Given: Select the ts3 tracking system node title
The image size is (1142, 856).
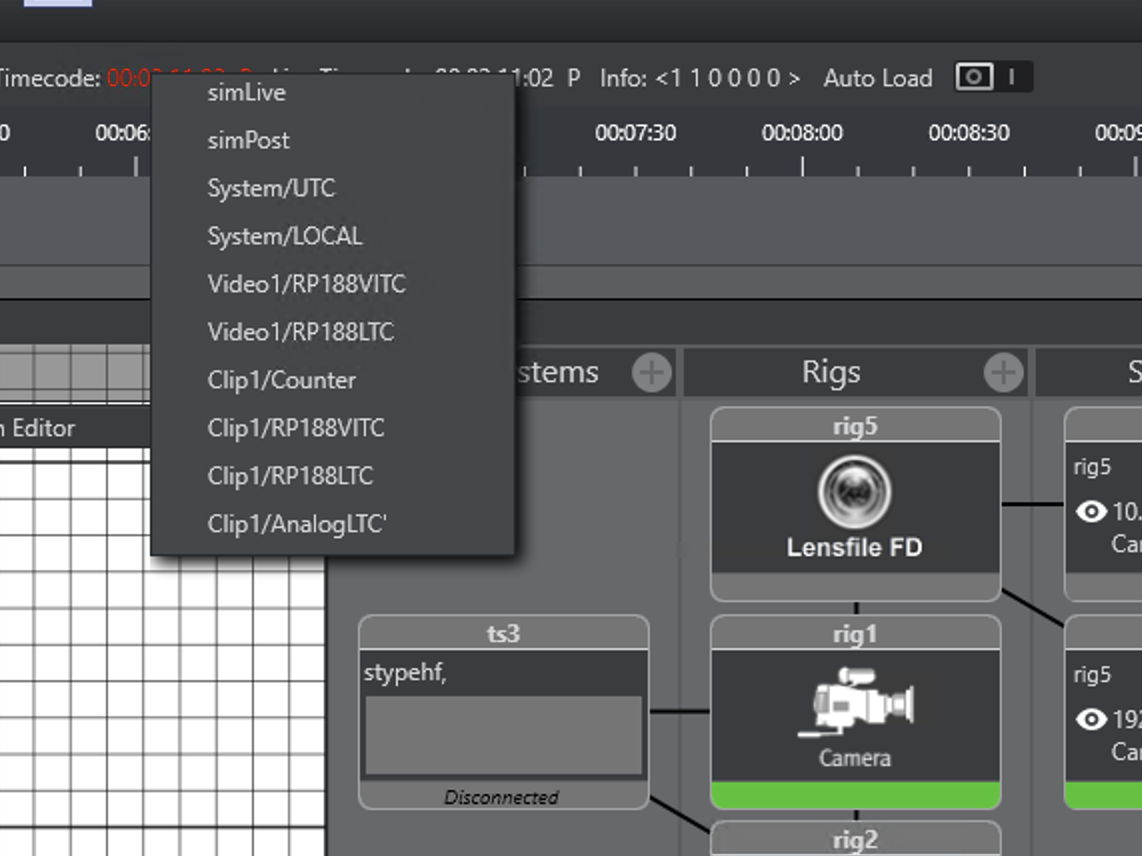Looking at the screenshot, I should [503, 634].
